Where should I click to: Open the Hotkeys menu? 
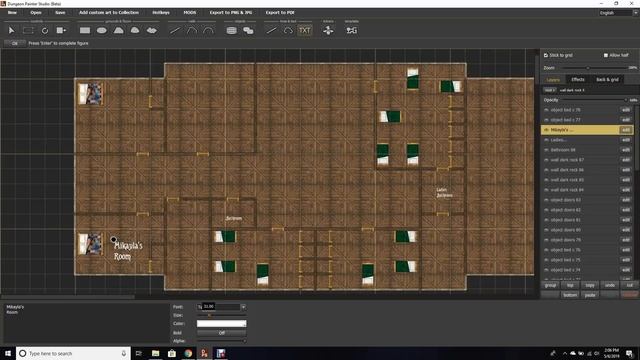click(x=161, y=13)
